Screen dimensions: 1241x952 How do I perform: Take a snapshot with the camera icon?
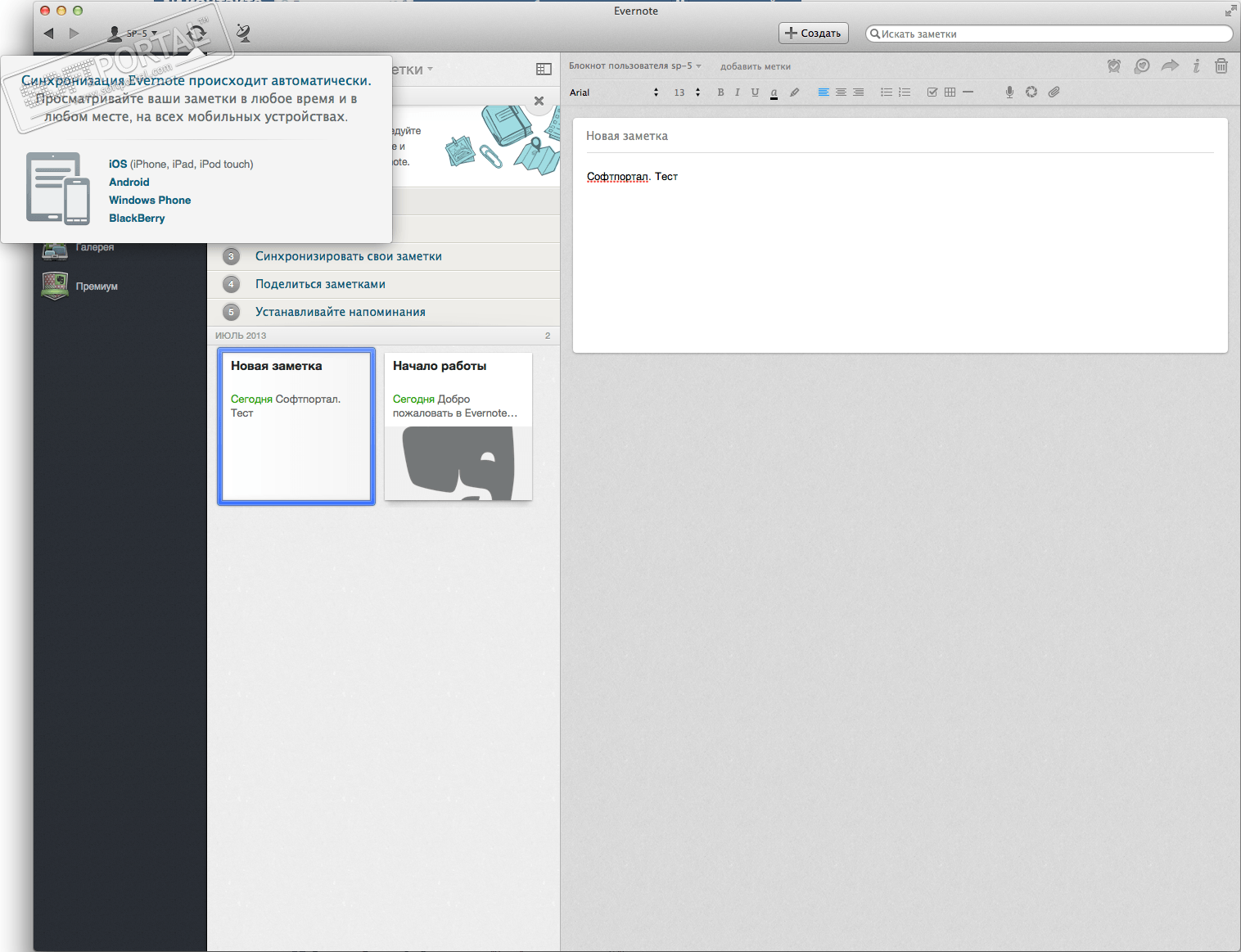pyautogui.click(x=1031, y=92)
